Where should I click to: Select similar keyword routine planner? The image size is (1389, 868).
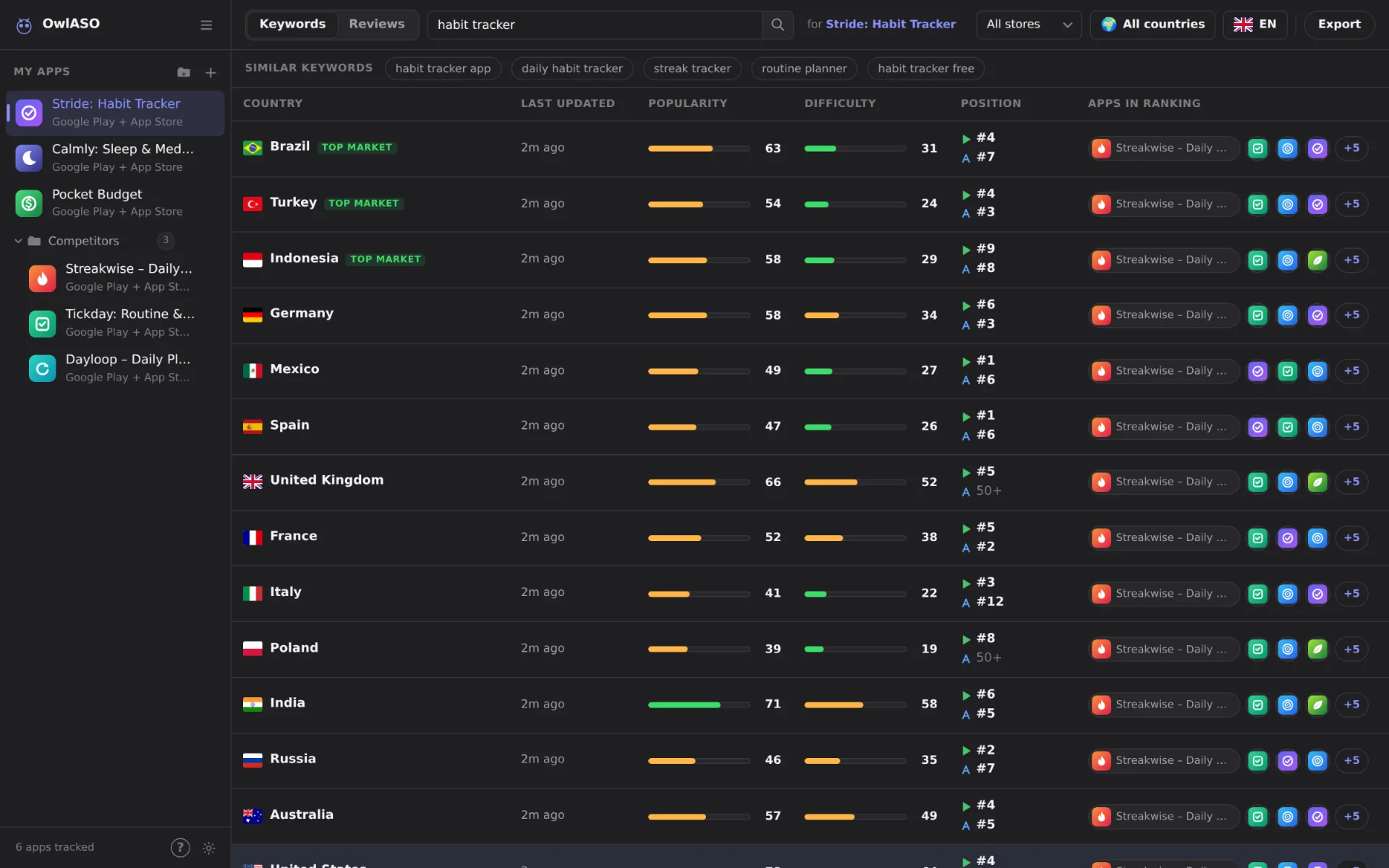[804, 69]
